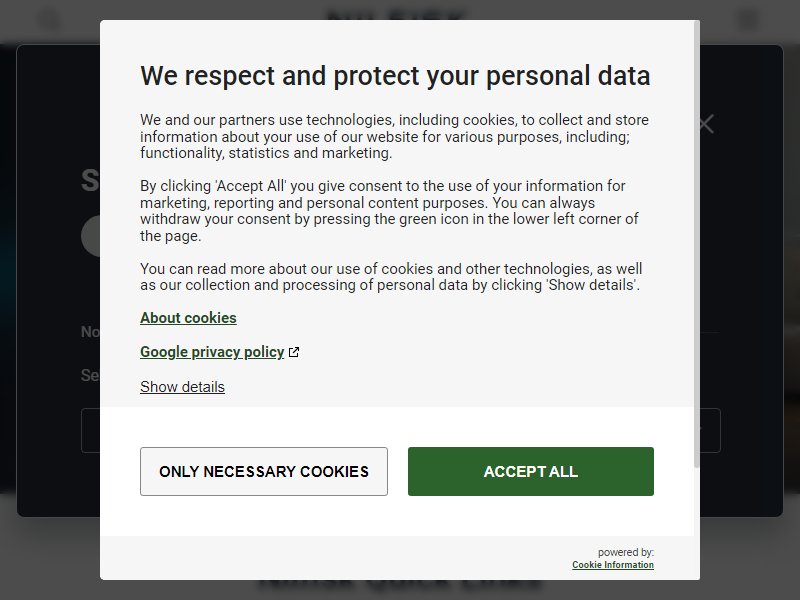Accept all cookies with the green button
This screenshot has width=800, height=600.
click(x=531, y=471)
